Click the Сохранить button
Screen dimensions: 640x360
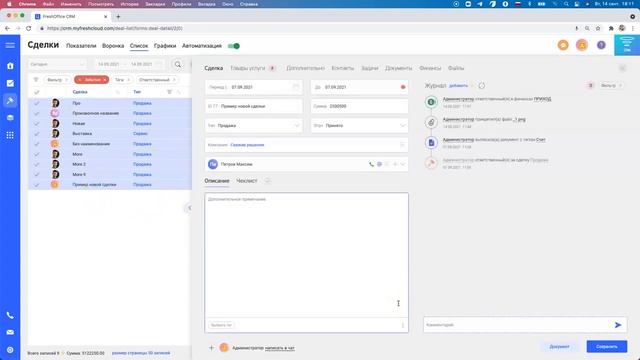(x=607, y=347)
